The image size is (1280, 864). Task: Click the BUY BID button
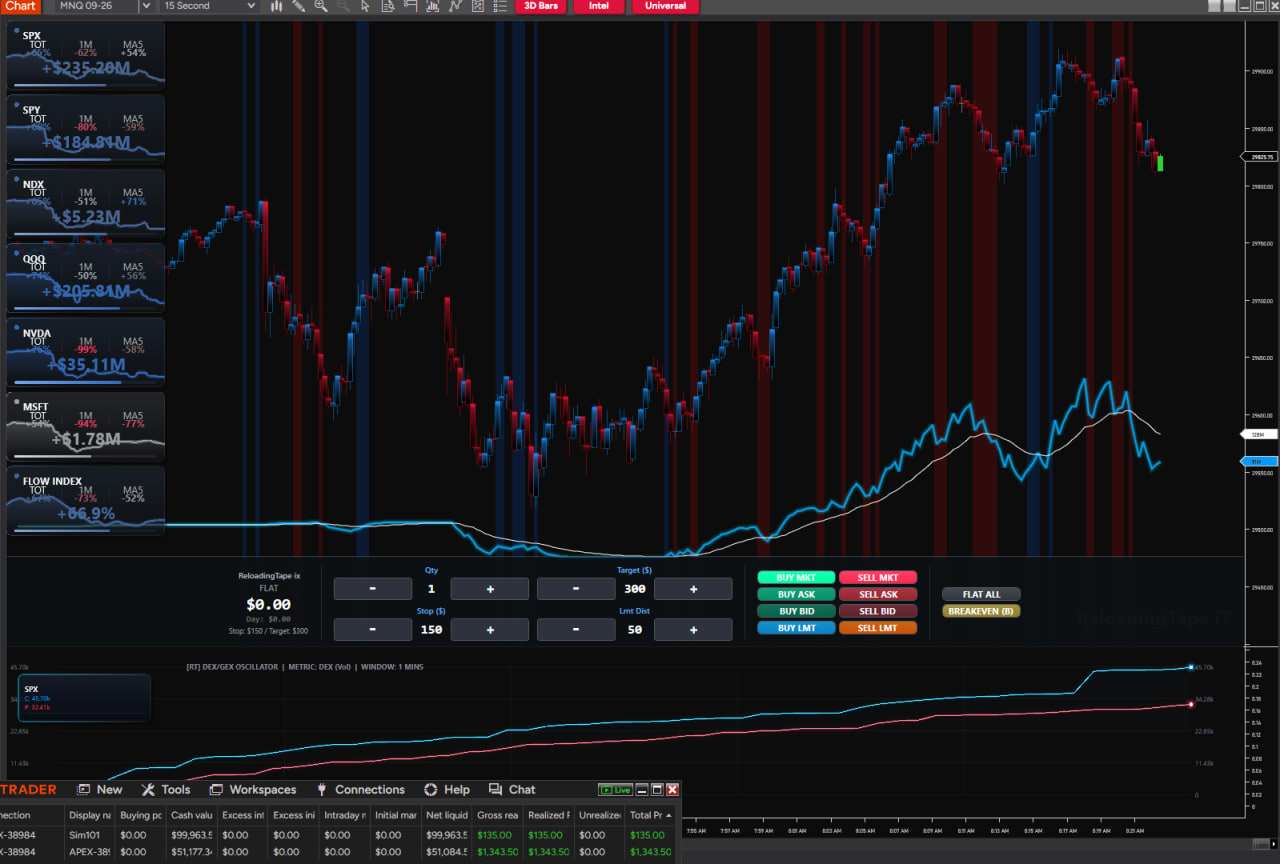(x=796, y=611)
